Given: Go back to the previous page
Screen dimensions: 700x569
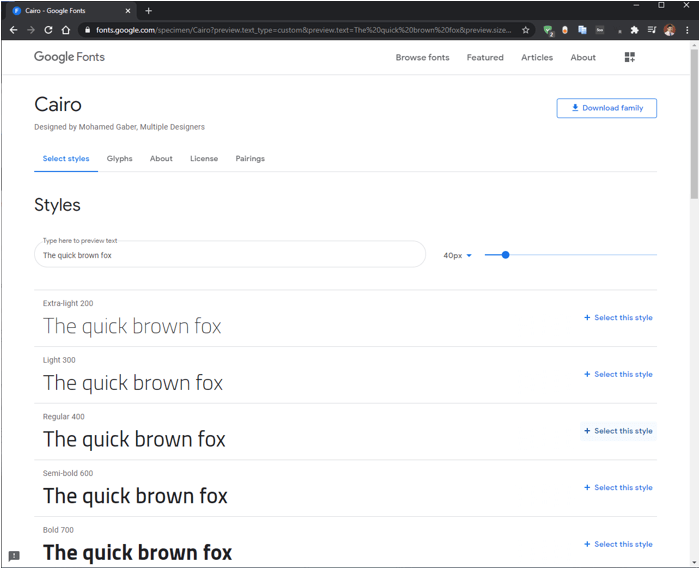Looking at the screenshot, I should pos(13,30).
